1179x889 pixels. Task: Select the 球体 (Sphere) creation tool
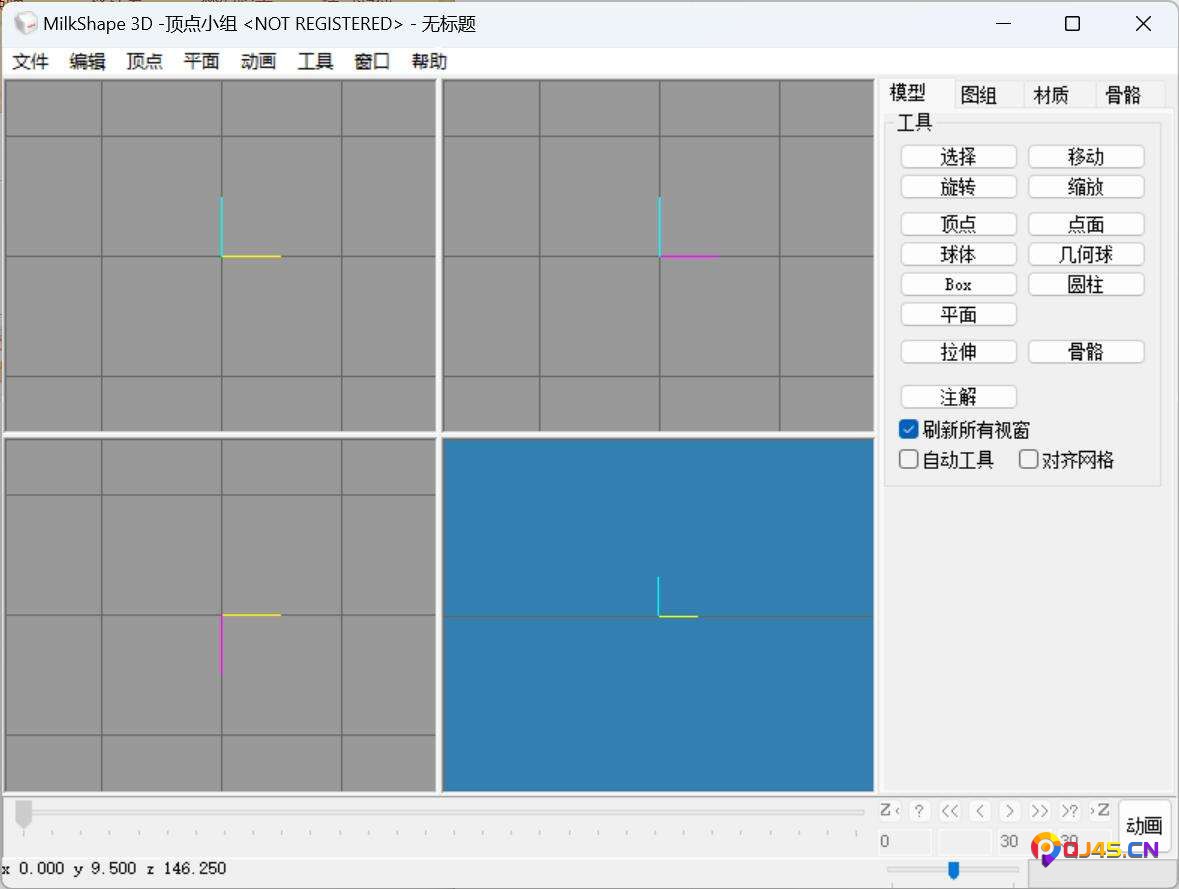957,254
